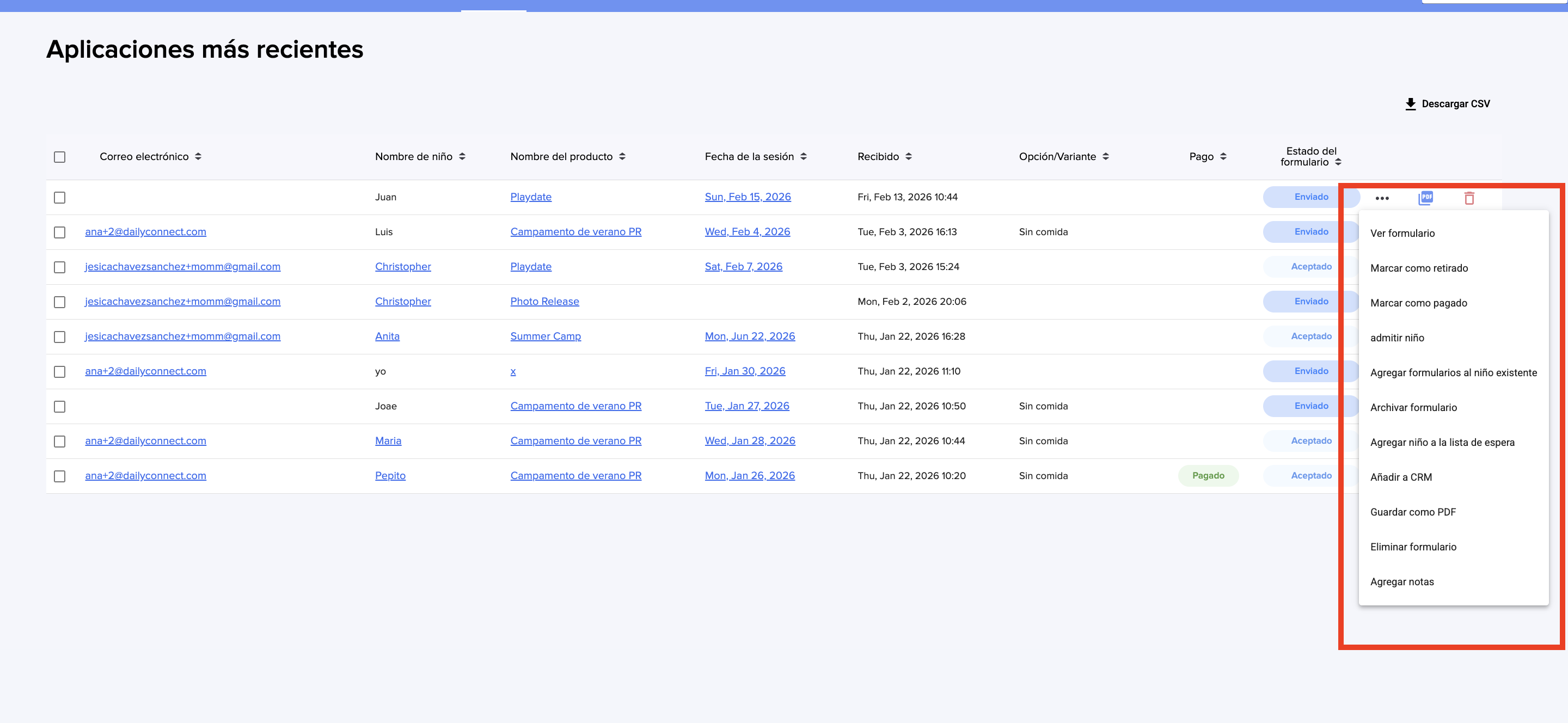Check the checkbox for Juan's row
Viewport: 1568px width, 723px height.
60,198
